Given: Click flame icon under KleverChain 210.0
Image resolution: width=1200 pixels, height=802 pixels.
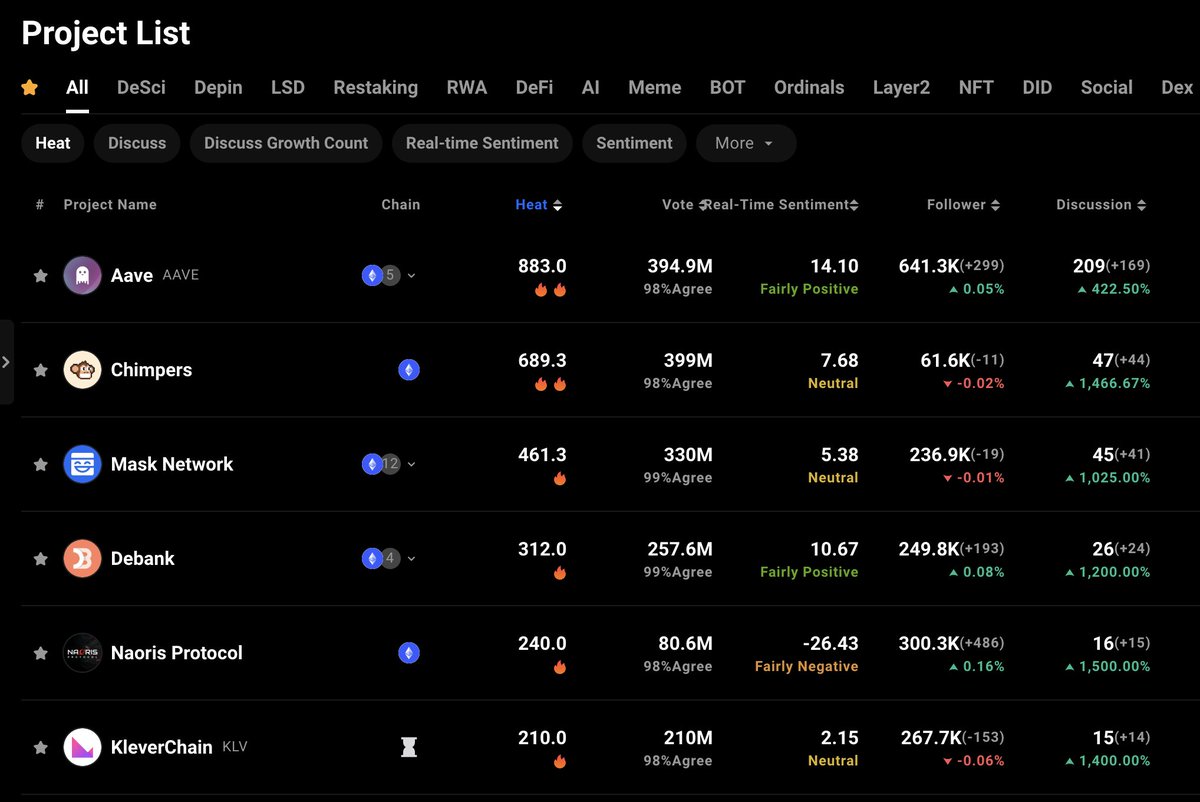Looking at the screenshot, I should click(560, 761).
